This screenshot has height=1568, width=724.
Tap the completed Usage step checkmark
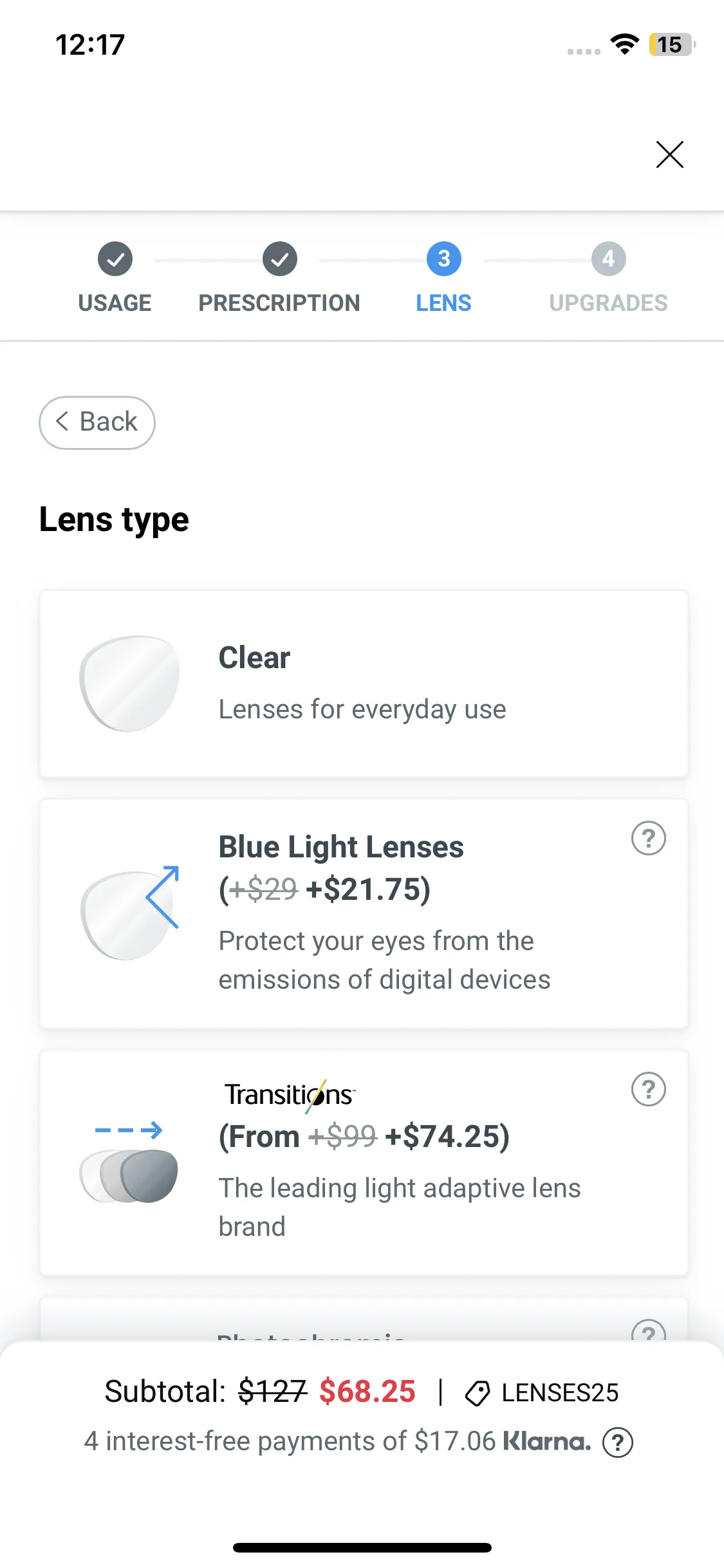(x=115, y=259)
